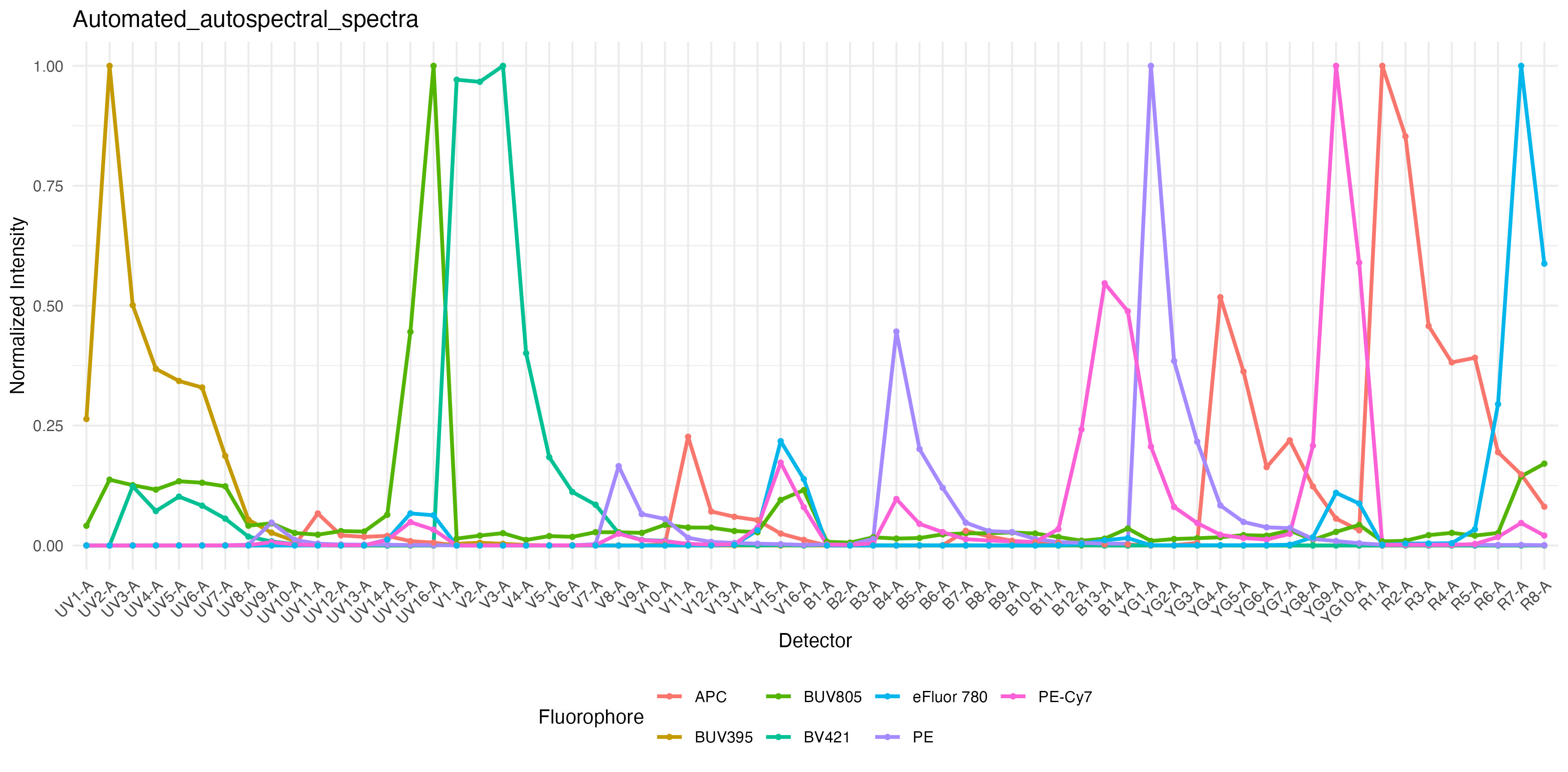Click the 0.50 y-axis tick label
Screen dimensions: 1568x772
click(48, 306)
